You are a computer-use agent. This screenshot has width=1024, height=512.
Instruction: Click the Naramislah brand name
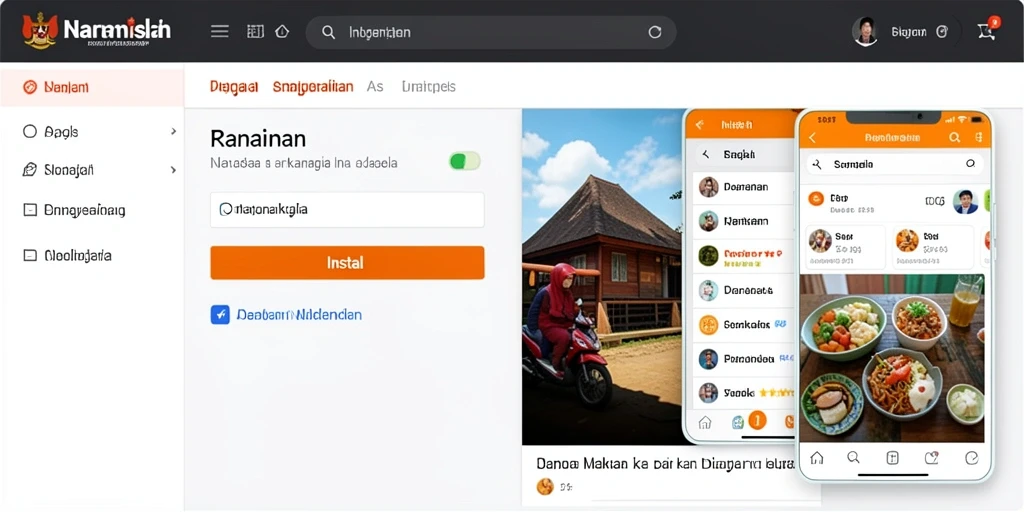pos(118,29)
